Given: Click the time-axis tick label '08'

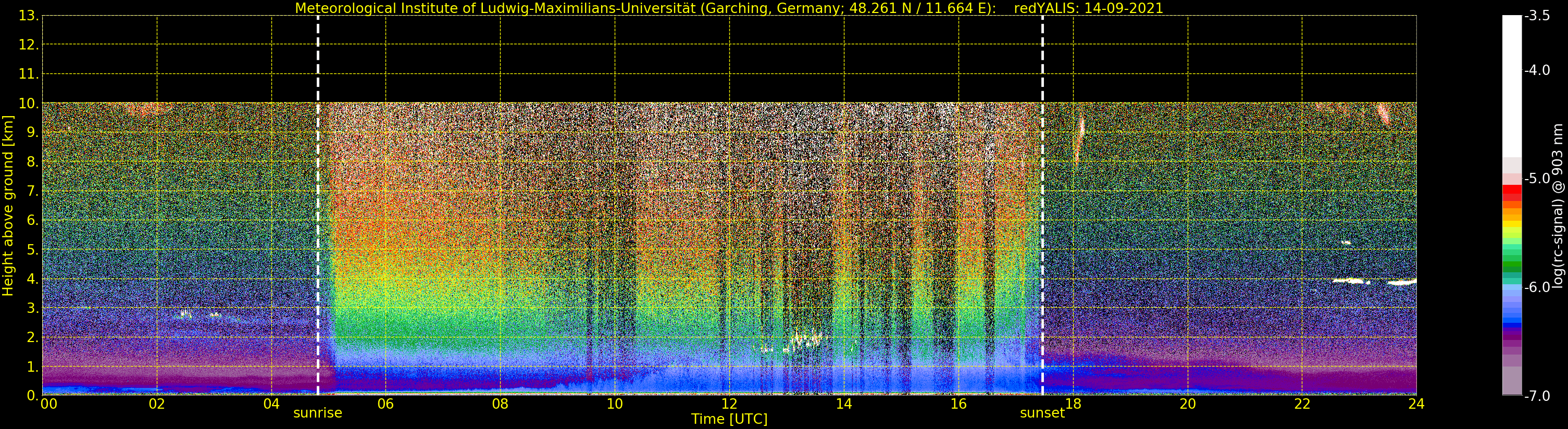Looking at the screenshot, I should pyautogui.click(x=500, y=404).
